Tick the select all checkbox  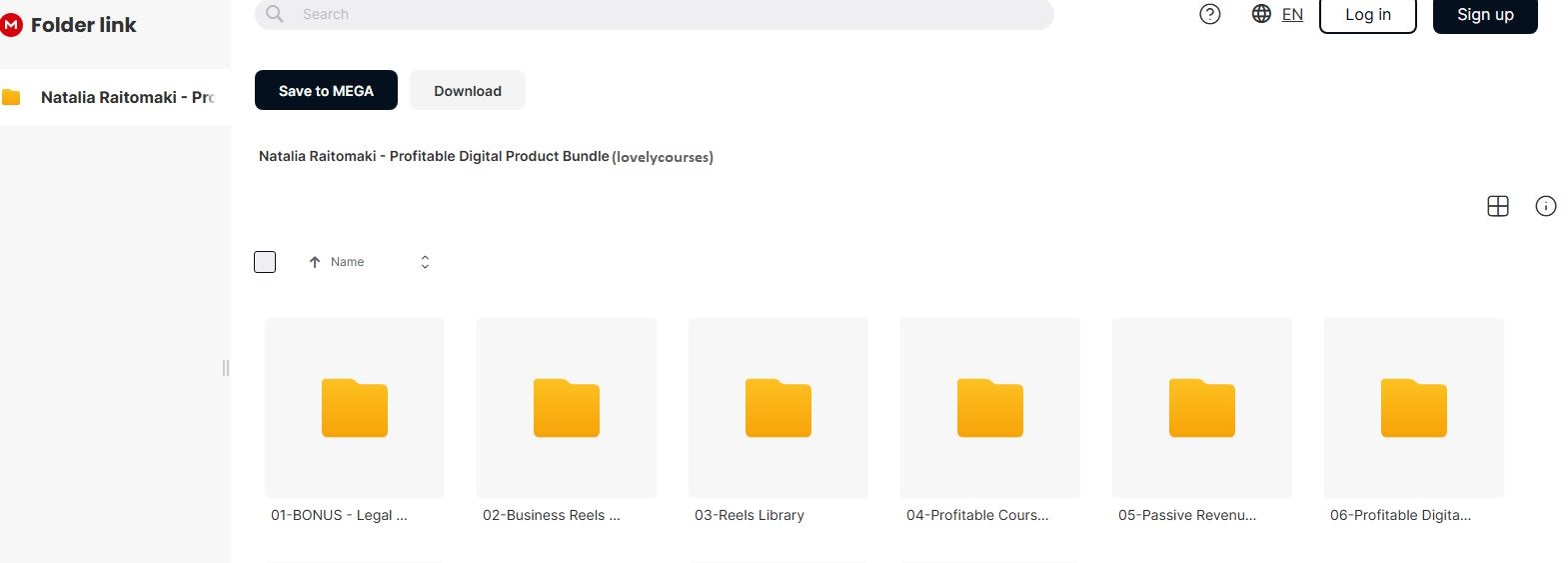[265, 262]
